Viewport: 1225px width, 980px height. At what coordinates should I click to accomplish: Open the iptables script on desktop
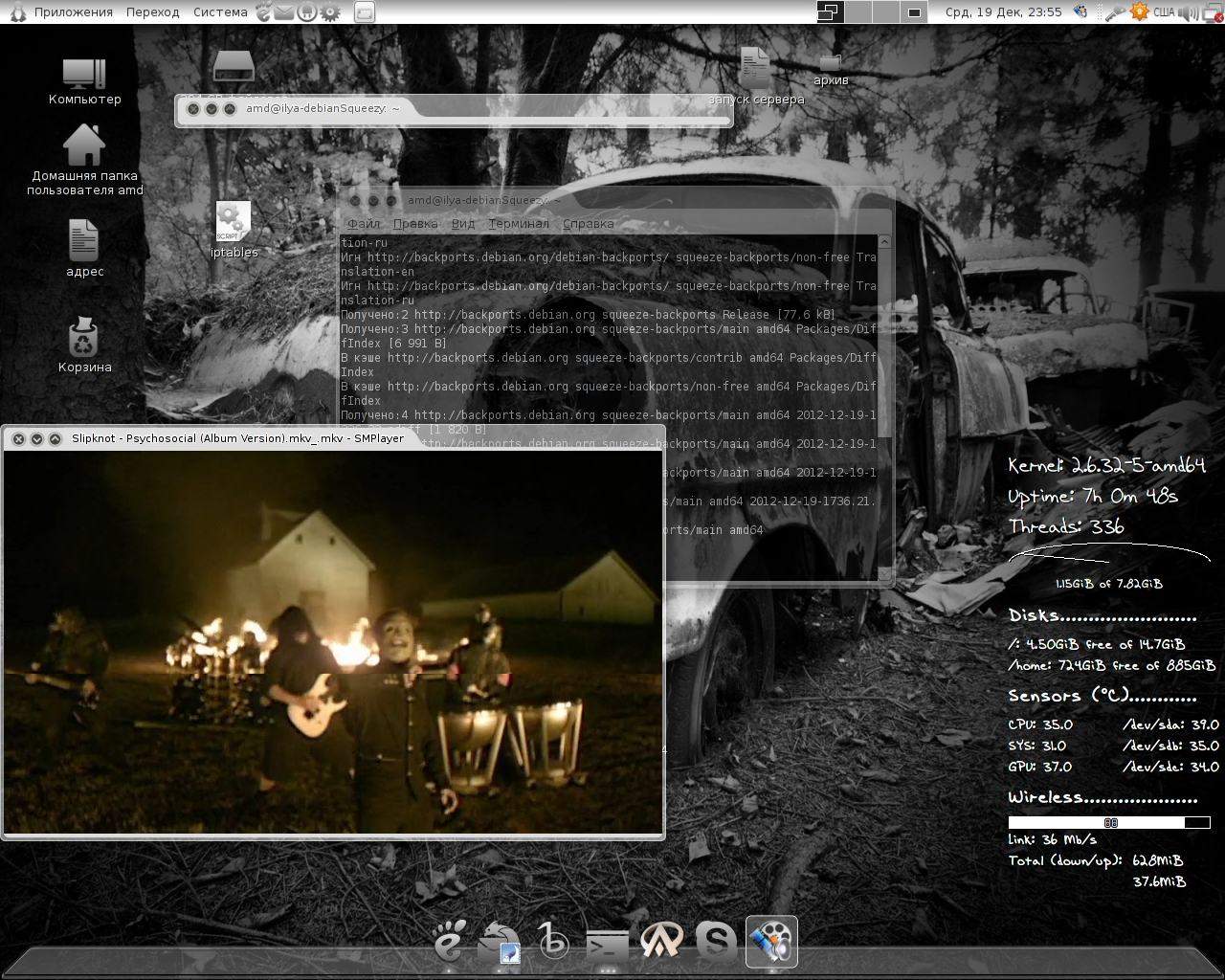[x=233, y=222]
